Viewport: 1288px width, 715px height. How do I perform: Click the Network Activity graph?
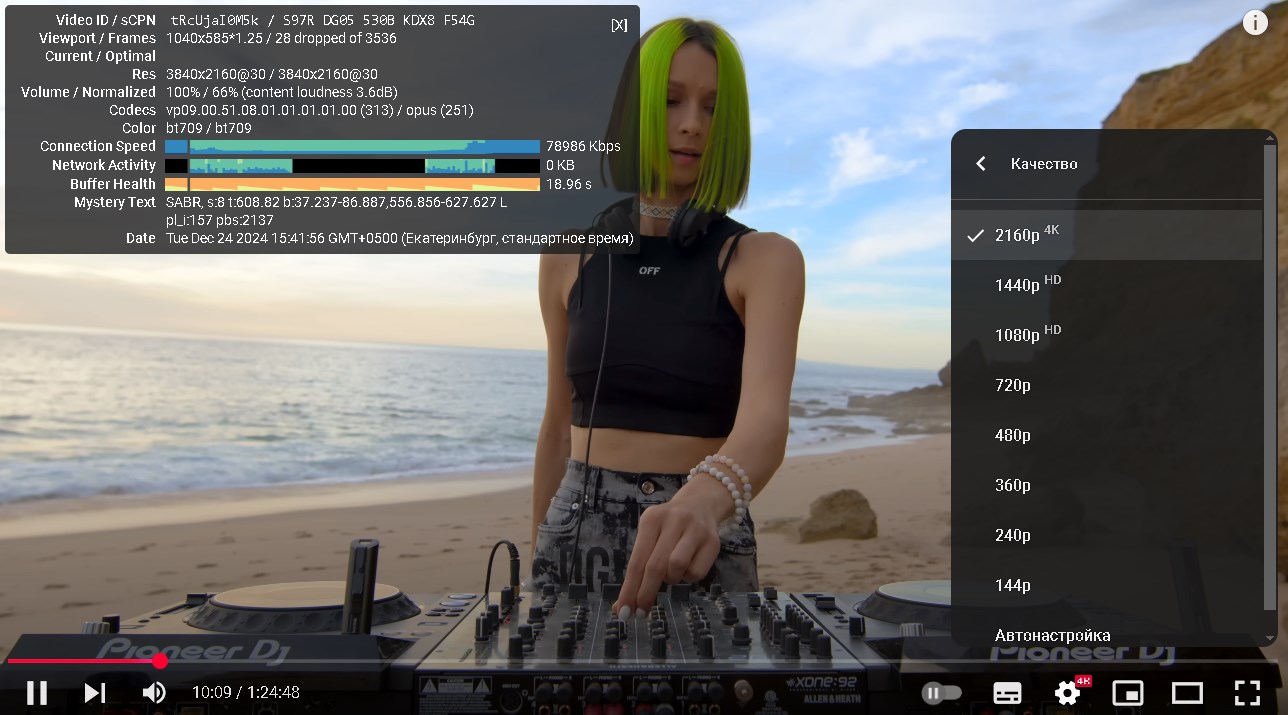[x=352, y=165]
